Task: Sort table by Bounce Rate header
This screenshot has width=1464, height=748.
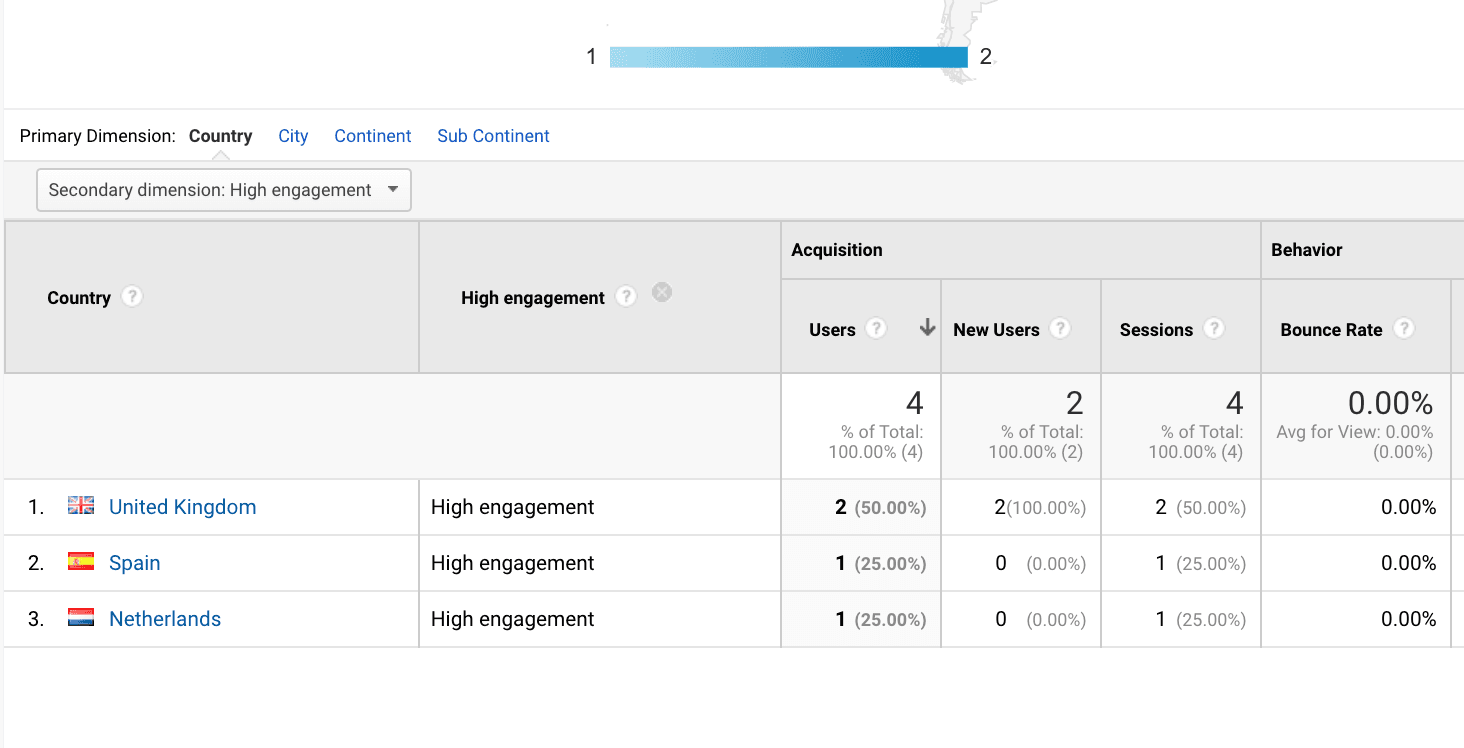Action: 1331,330
